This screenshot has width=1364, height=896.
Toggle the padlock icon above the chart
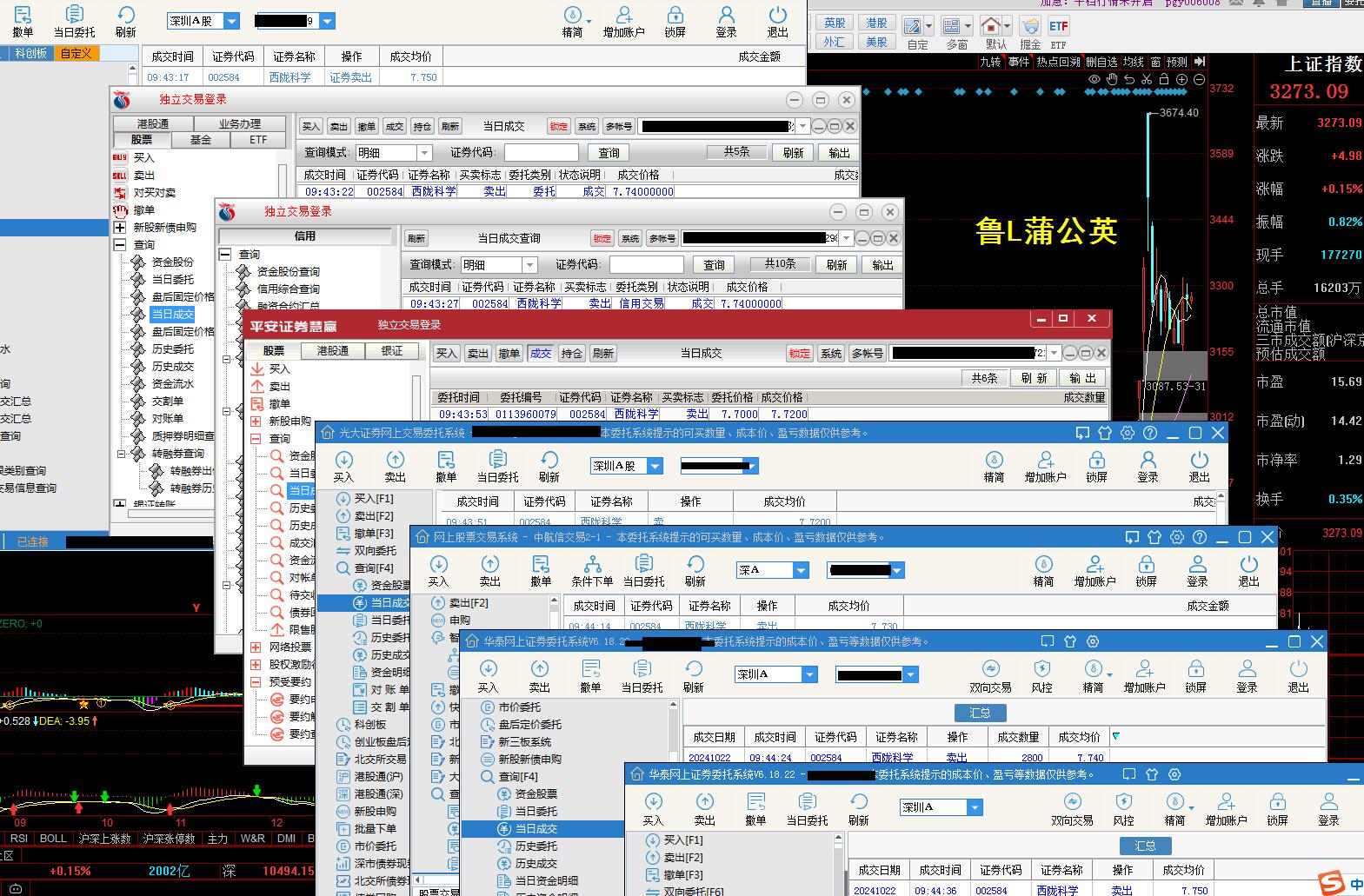point(1164,79)
